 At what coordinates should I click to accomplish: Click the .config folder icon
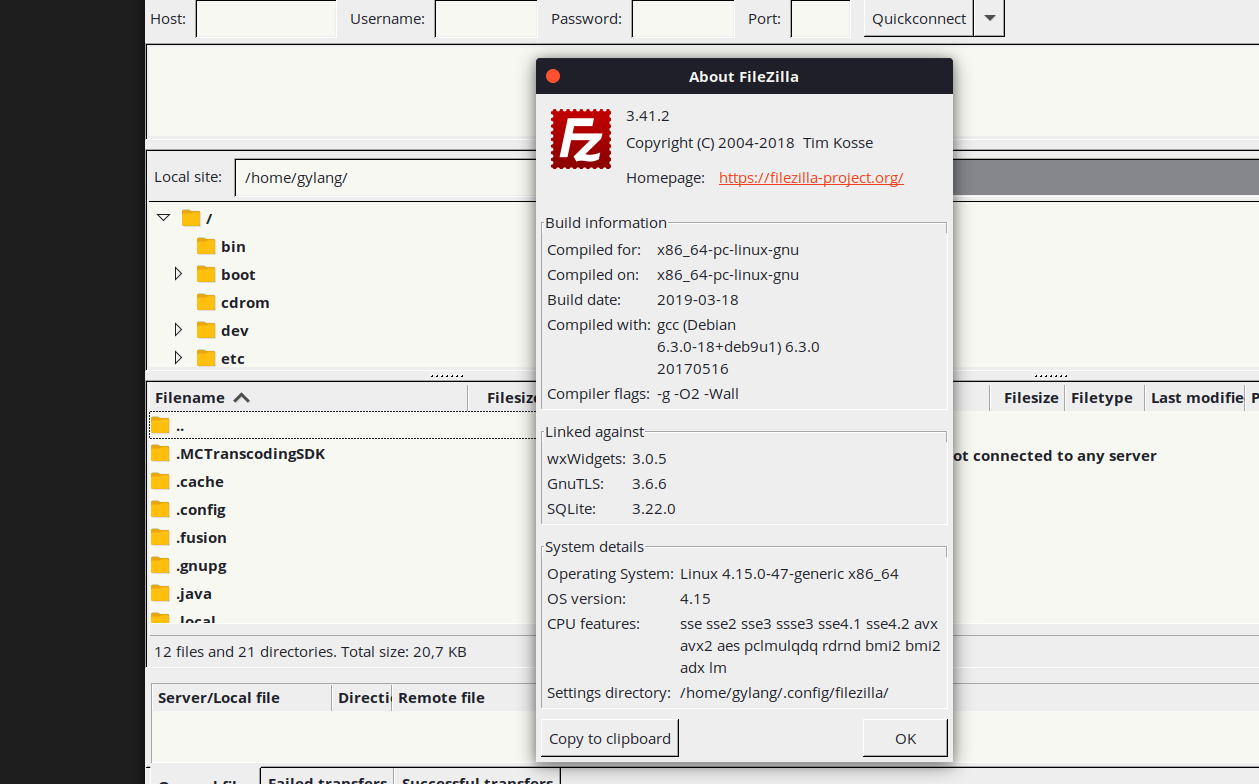pyautogui.click(x=160, y=510)
